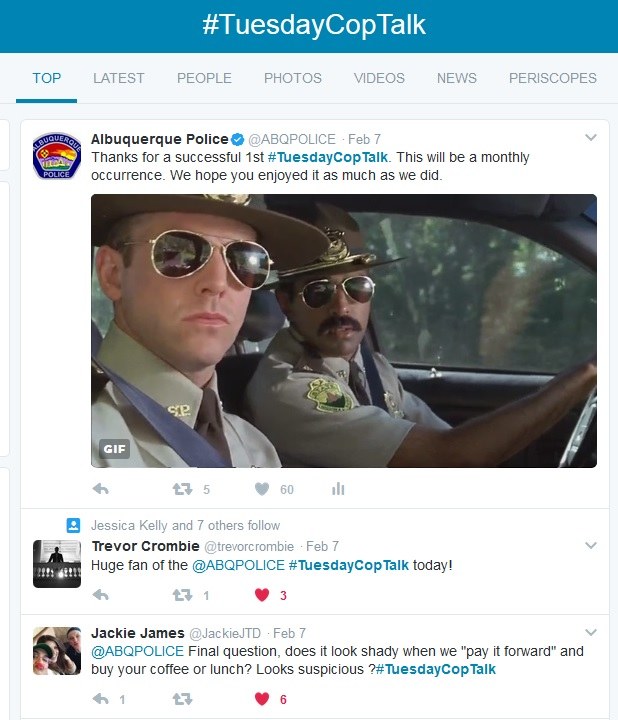The image size is (618, 720).
Task: Open Albuquerque Police profile avatar
Action: coord(57,156)
